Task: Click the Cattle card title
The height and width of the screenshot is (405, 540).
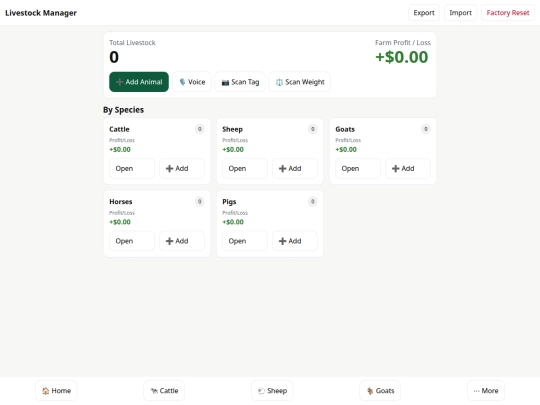Action: tap(119, 129)
